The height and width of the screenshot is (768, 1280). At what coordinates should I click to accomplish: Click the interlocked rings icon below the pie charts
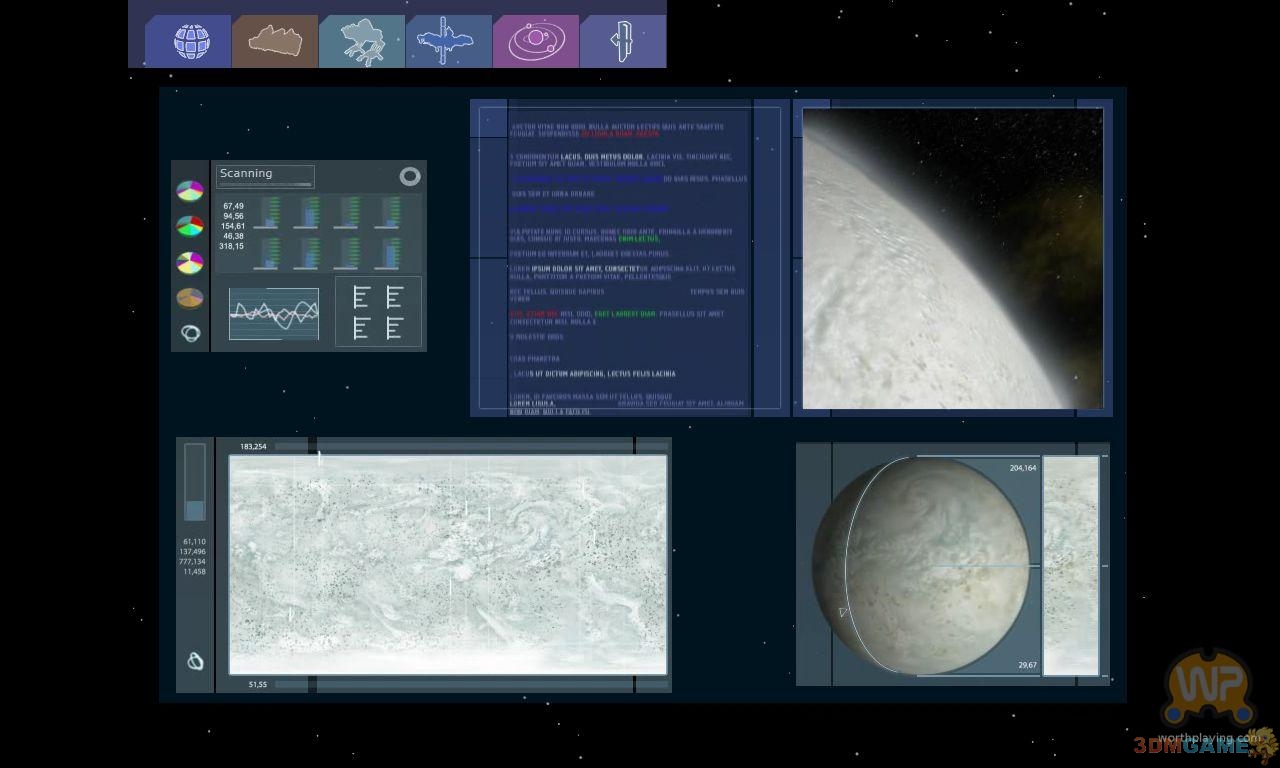click(x=190, y=333)
